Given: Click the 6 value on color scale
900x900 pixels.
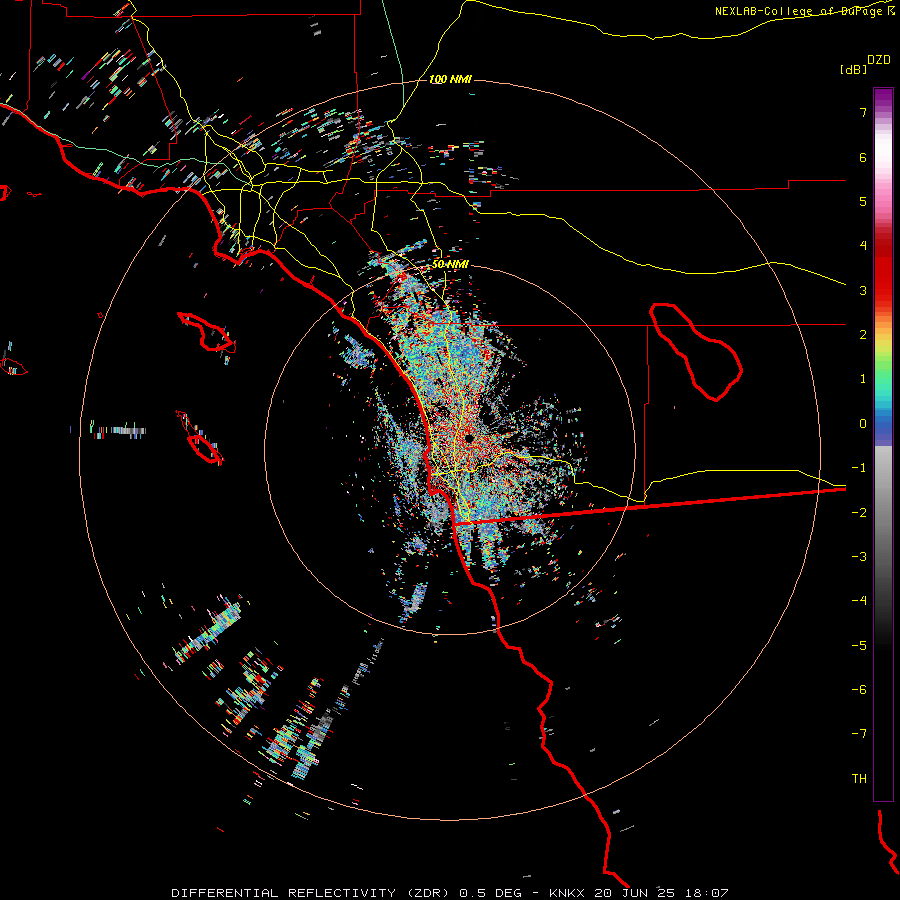Looking at the screenshot, I should point(863,157).
